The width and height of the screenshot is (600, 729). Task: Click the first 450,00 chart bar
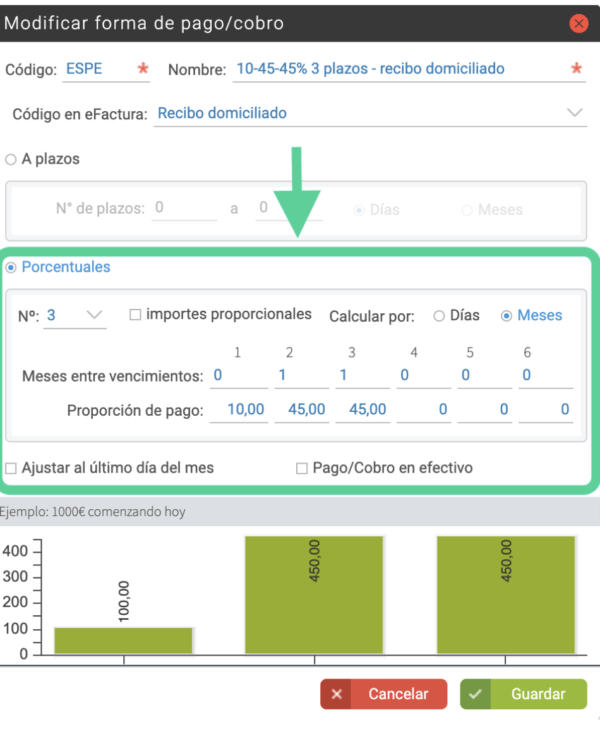coord(314,594)
